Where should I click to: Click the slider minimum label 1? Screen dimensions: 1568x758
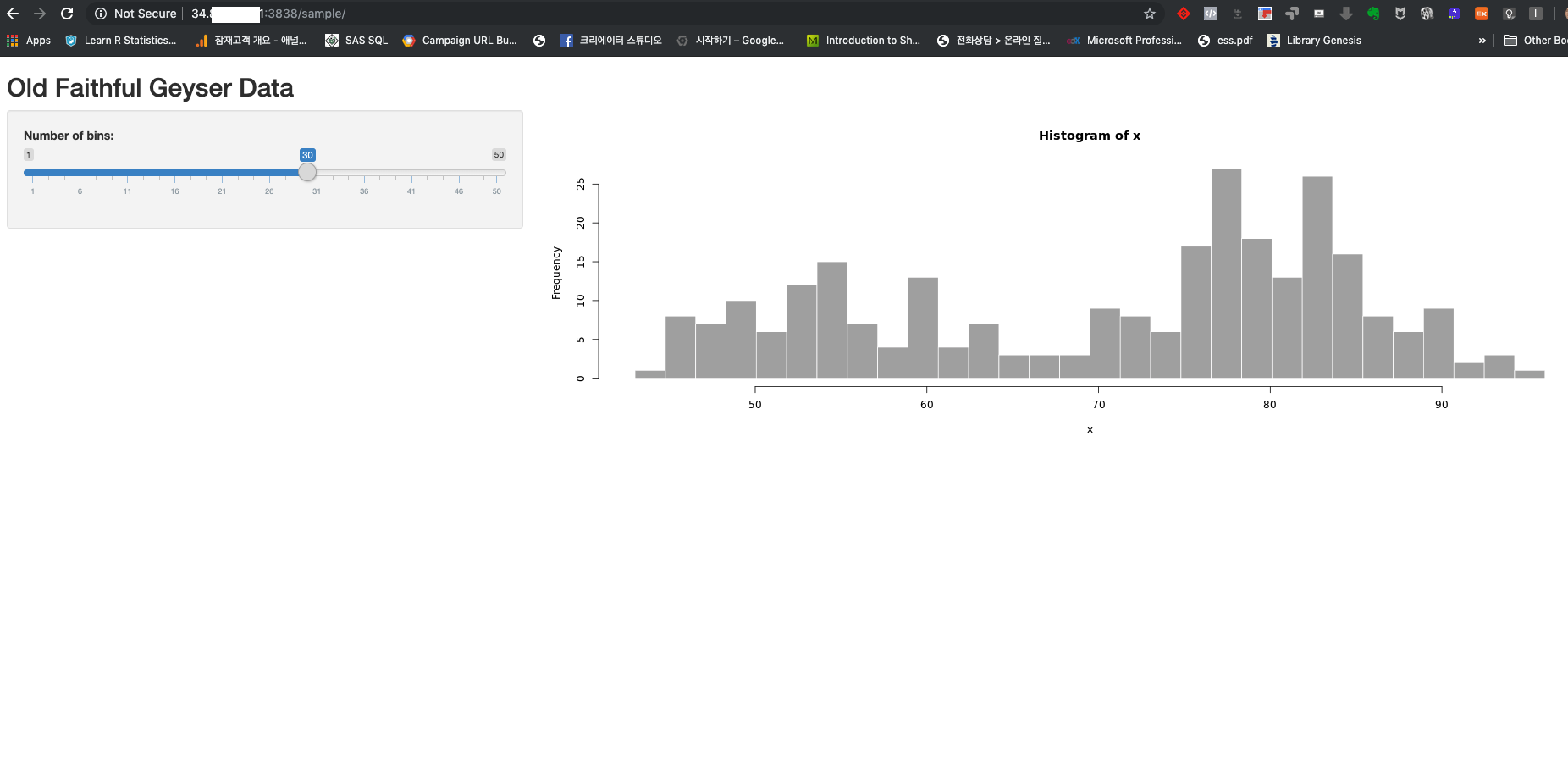click(29, 155)
